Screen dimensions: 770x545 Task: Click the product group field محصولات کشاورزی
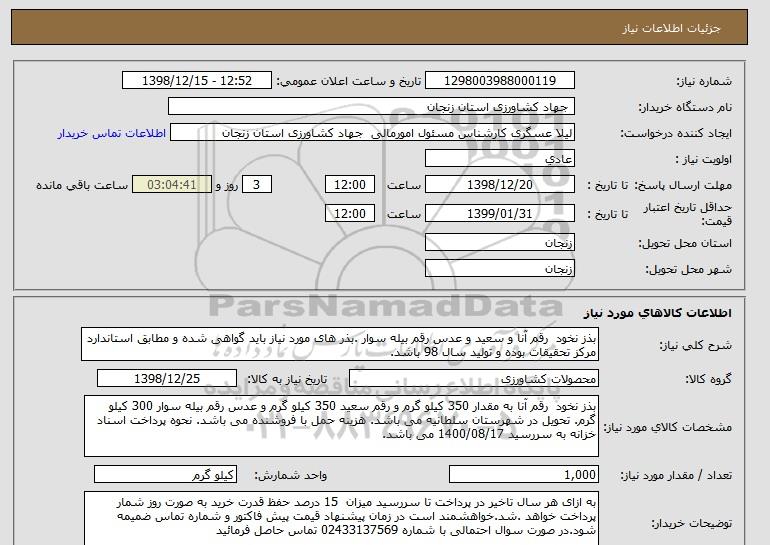(x=474, y=379)
